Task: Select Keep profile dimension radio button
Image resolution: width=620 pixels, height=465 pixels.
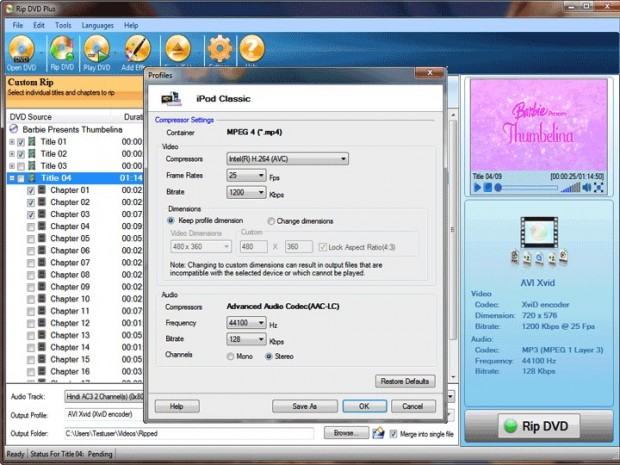Action: pos(171,220)
